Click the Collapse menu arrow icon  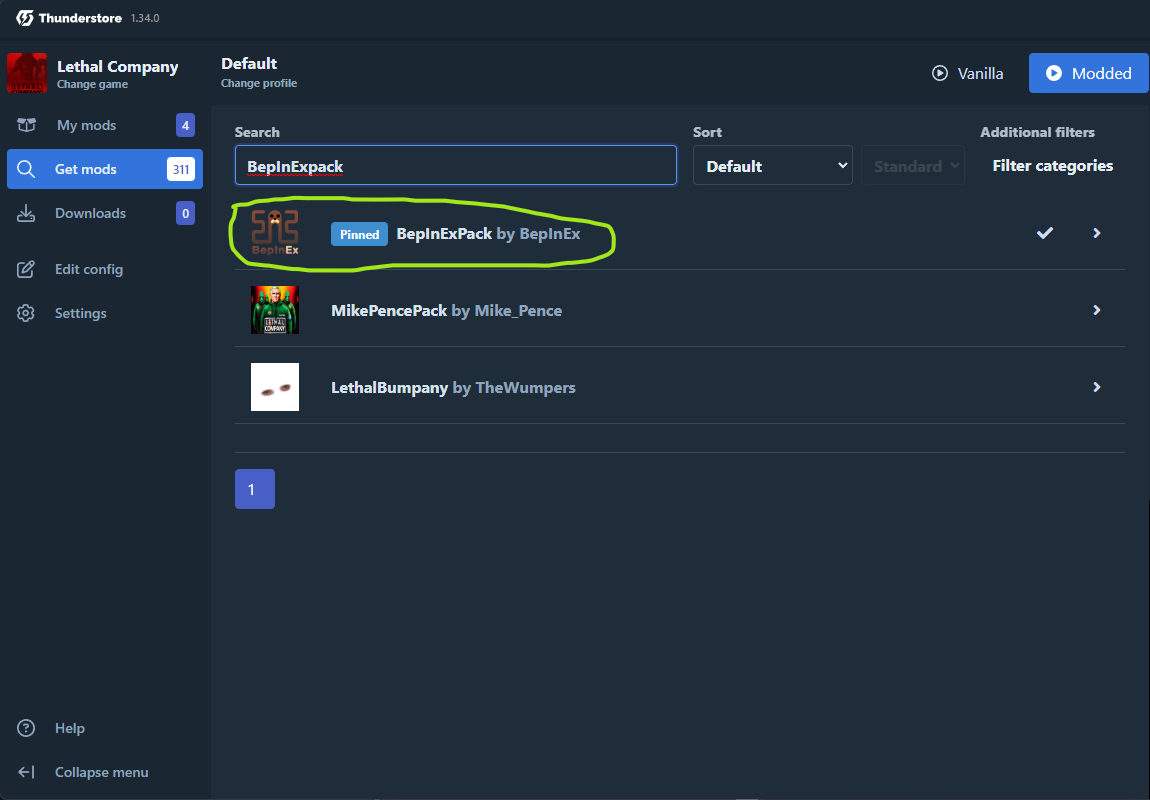26,772
